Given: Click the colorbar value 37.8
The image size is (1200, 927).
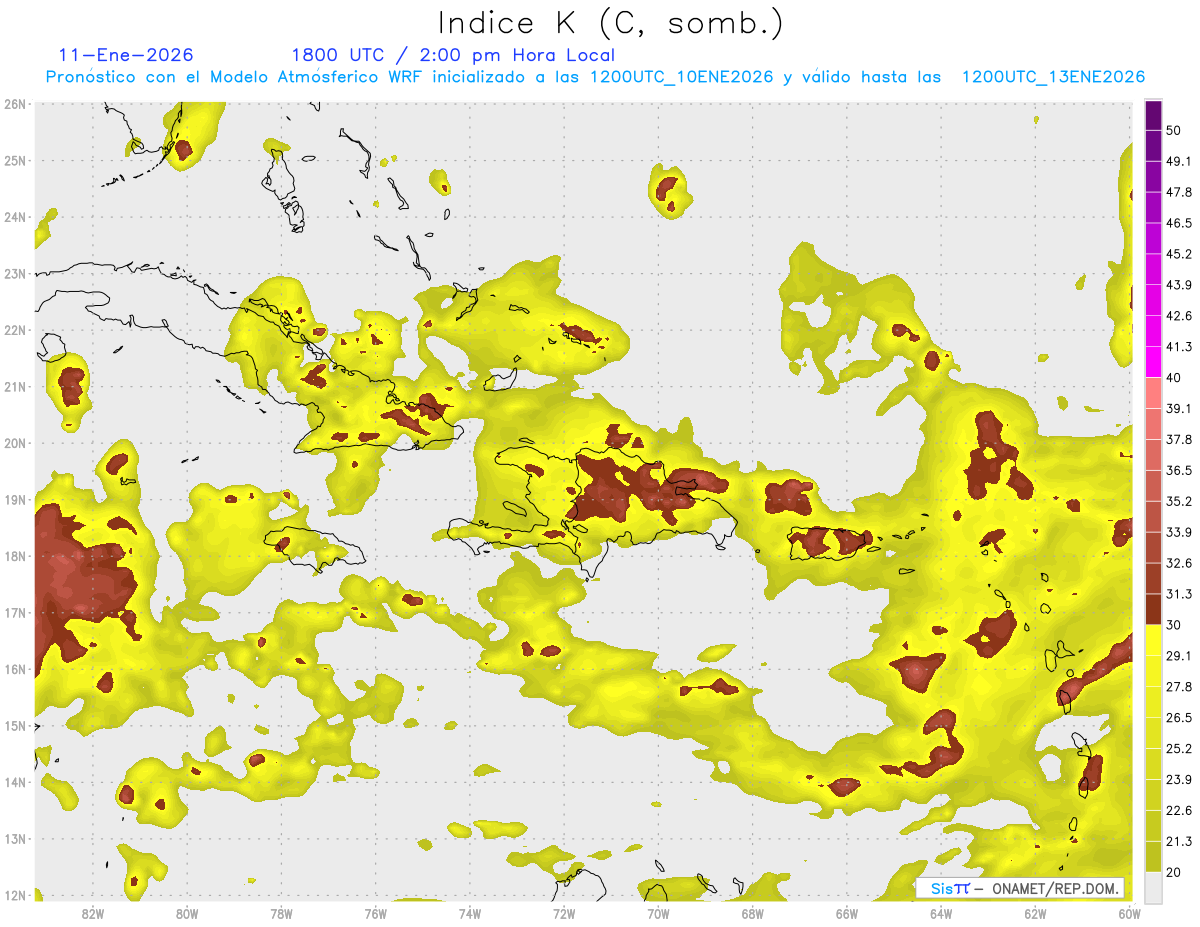Looking at the screenshot, I should [x=1178, y=439].
